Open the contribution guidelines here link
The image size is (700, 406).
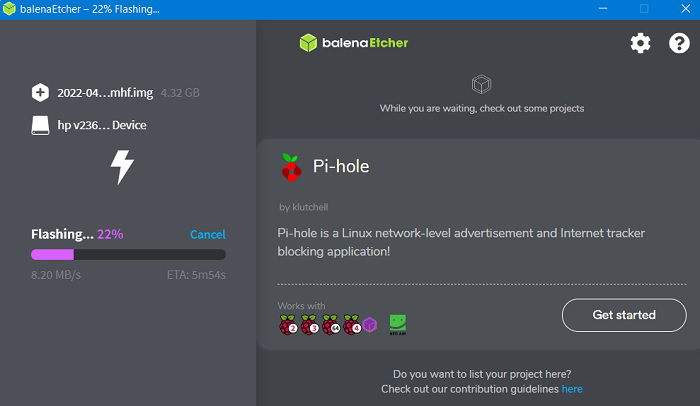tap(572, 389)
